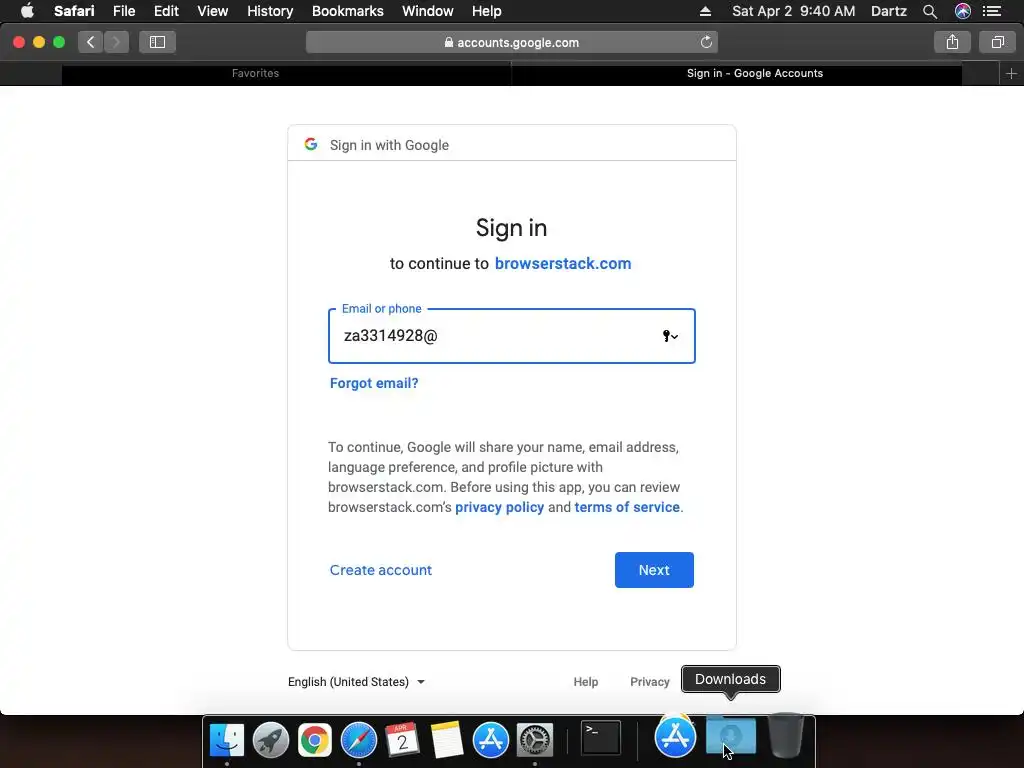The image size is (1024, 768).
Task: Open the View menu
Action: click(213, 11)
